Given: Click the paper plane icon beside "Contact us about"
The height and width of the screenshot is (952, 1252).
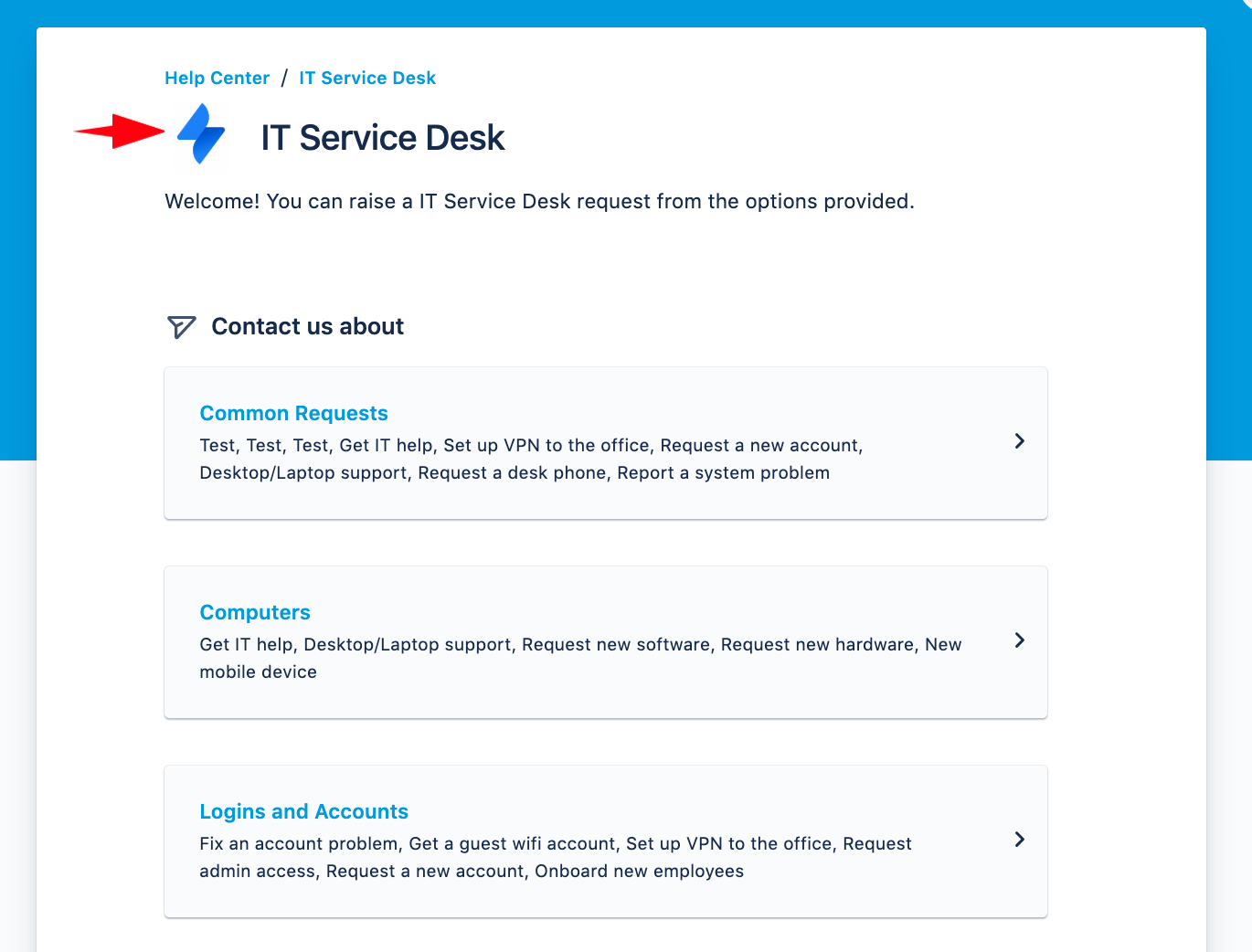Looking at the screenshot, I should 180,326.
